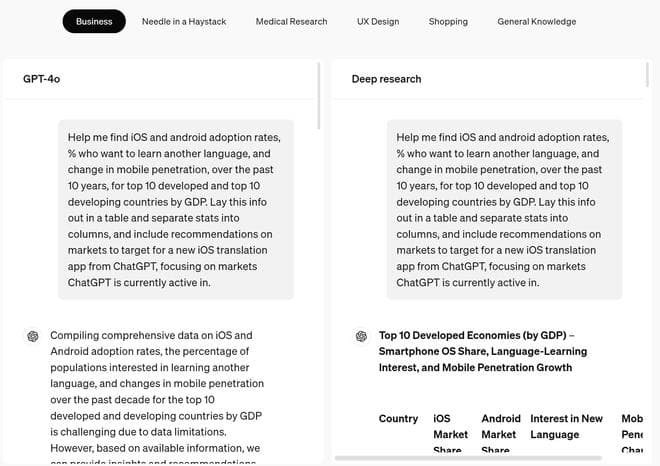Screen dimensions: 660x466
Task: Click the Deep research panel heading
Action: (x=386, y=79)
